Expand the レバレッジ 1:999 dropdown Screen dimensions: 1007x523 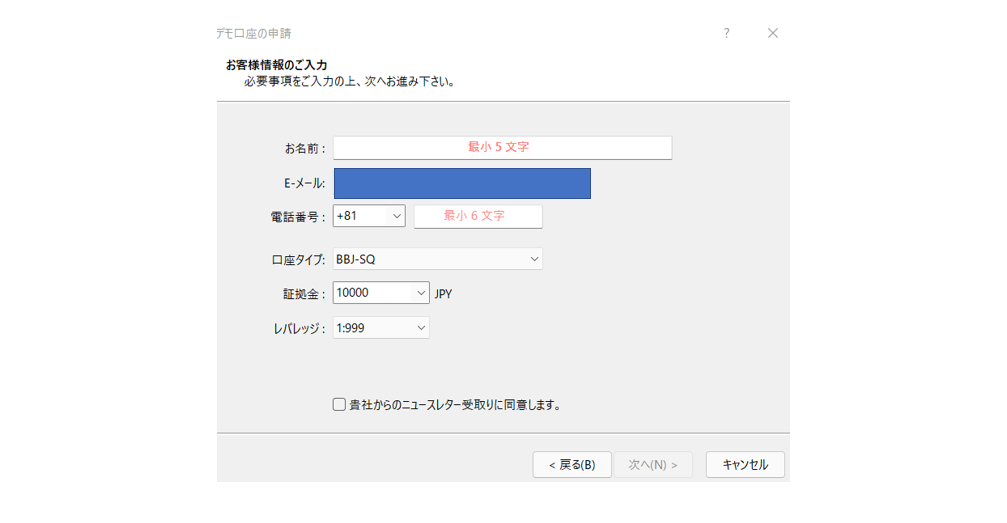(420, 327)
